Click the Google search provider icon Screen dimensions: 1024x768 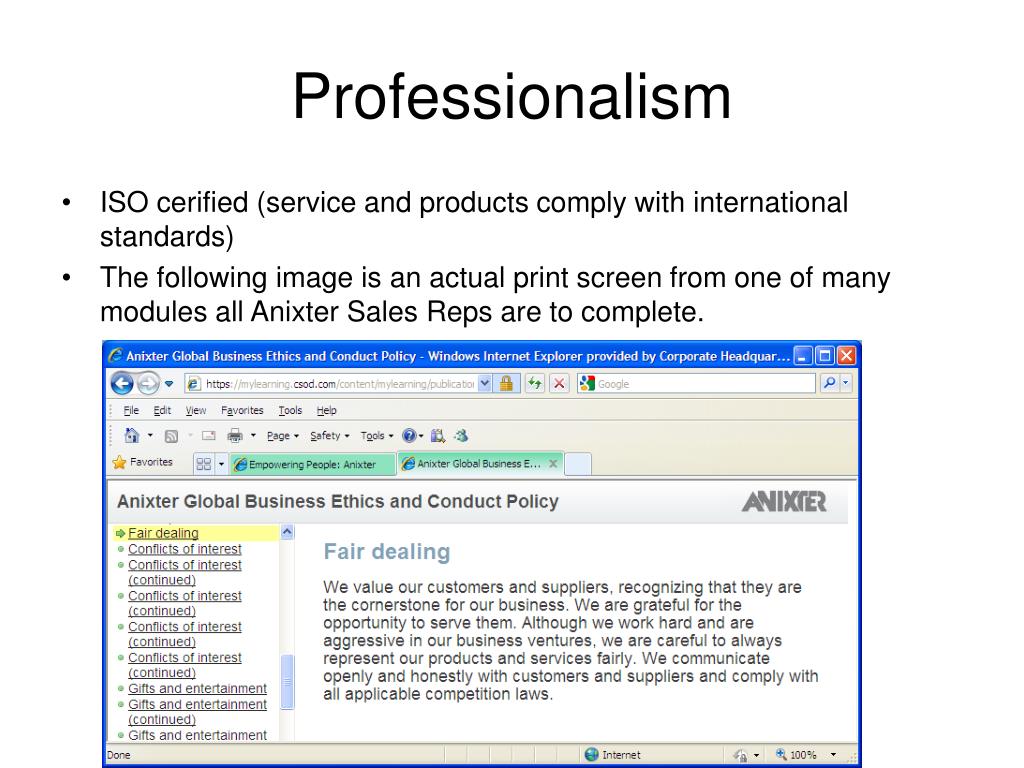point(586,383)
